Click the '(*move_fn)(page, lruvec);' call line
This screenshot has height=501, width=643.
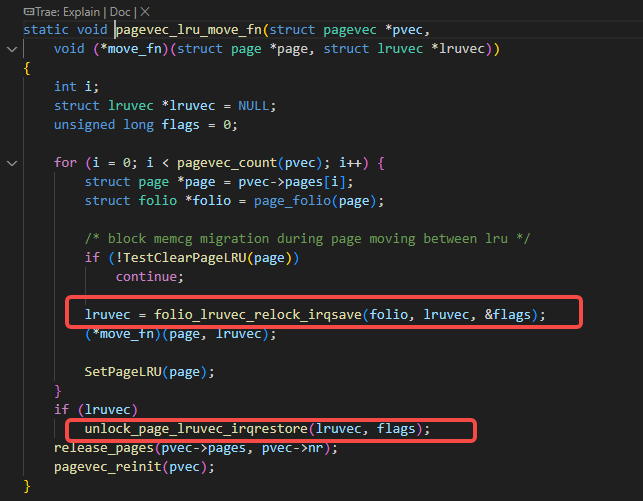(x=180, y=334)
